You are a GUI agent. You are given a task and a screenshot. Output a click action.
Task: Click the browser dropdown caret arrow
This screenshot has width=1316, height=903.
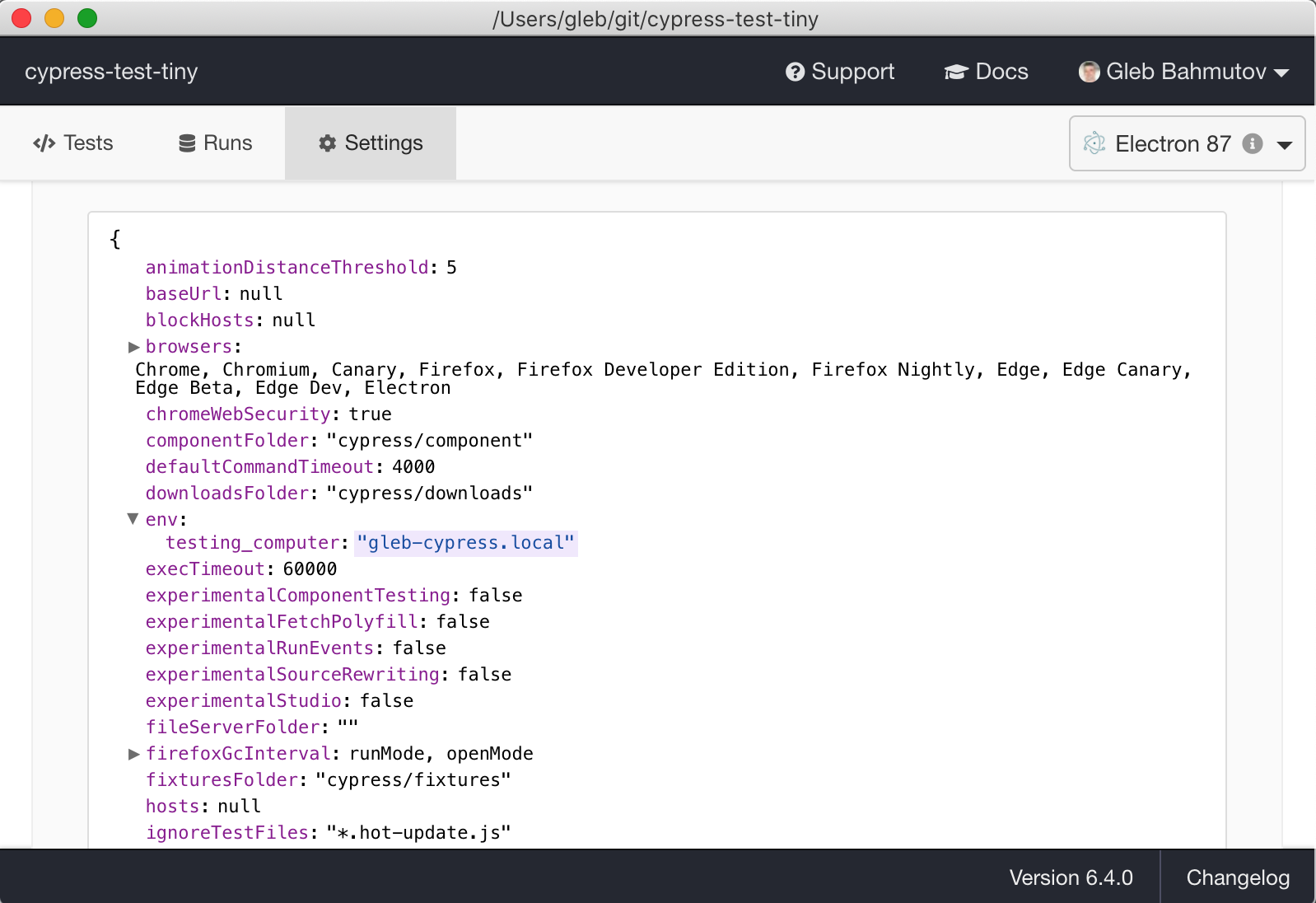1285,145
